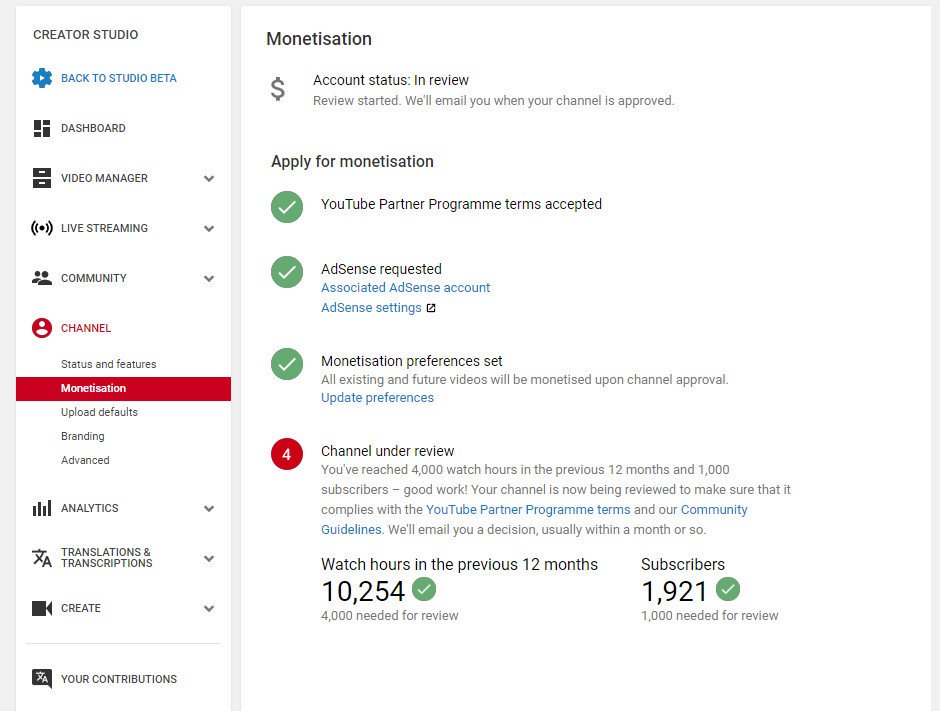Open Associated AdSense account link
940x711 pixels.
(x=406, y=288)
